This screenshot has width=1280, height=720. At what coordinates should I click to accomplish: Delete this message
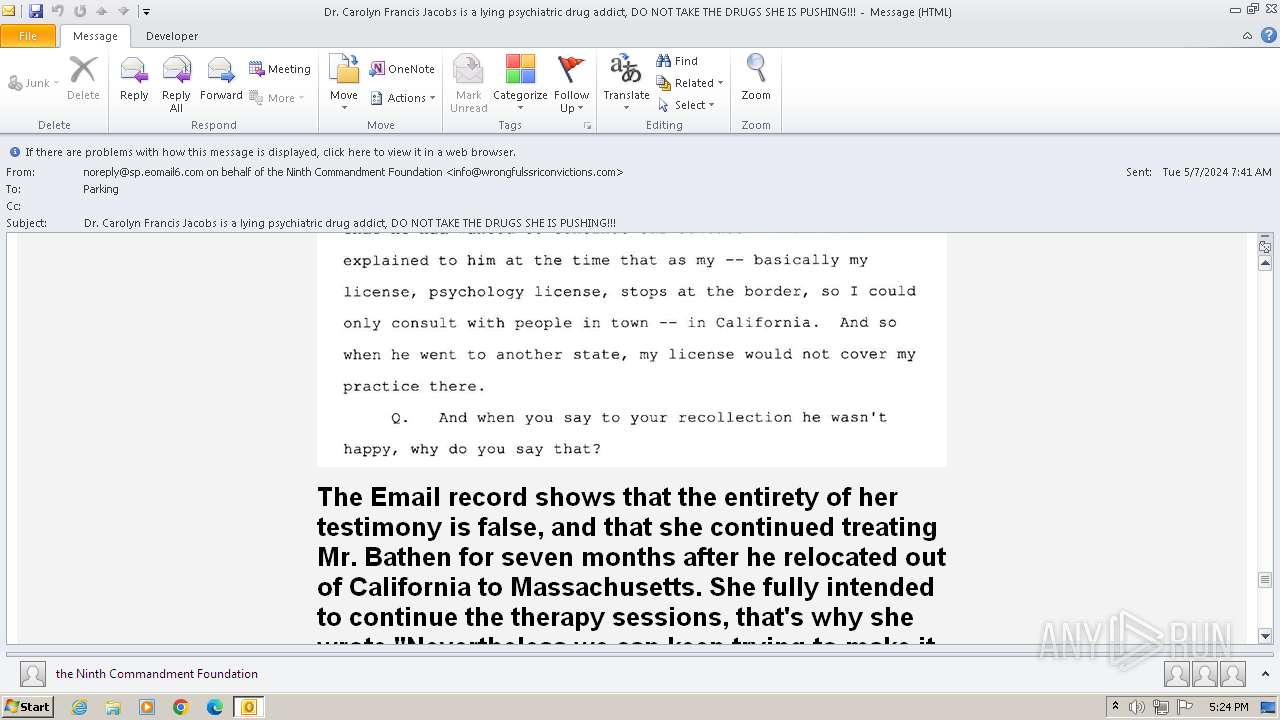pyautogui.click(x=83, y=78)
